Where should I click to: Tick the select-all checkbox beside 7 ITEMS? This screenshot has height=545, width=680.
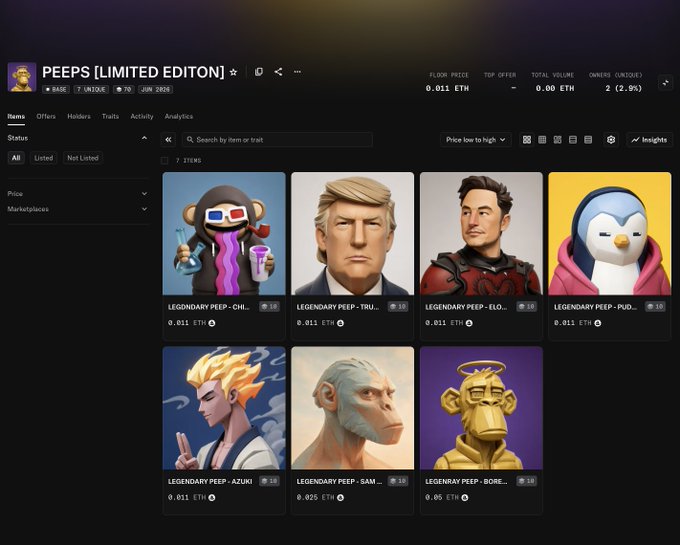click(165, 160)
